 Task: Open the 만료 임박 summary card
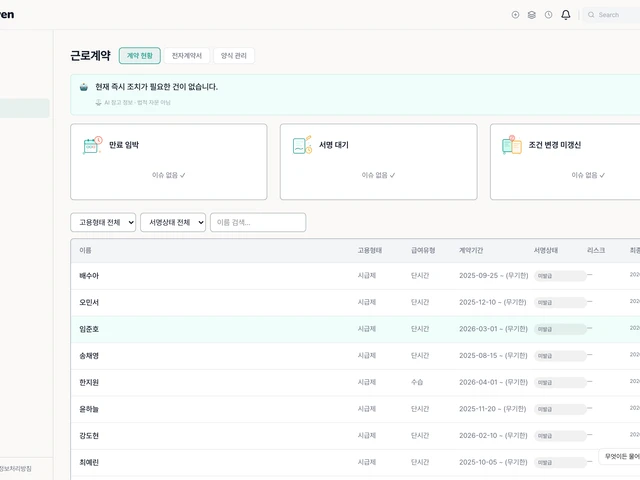(169, 162)
